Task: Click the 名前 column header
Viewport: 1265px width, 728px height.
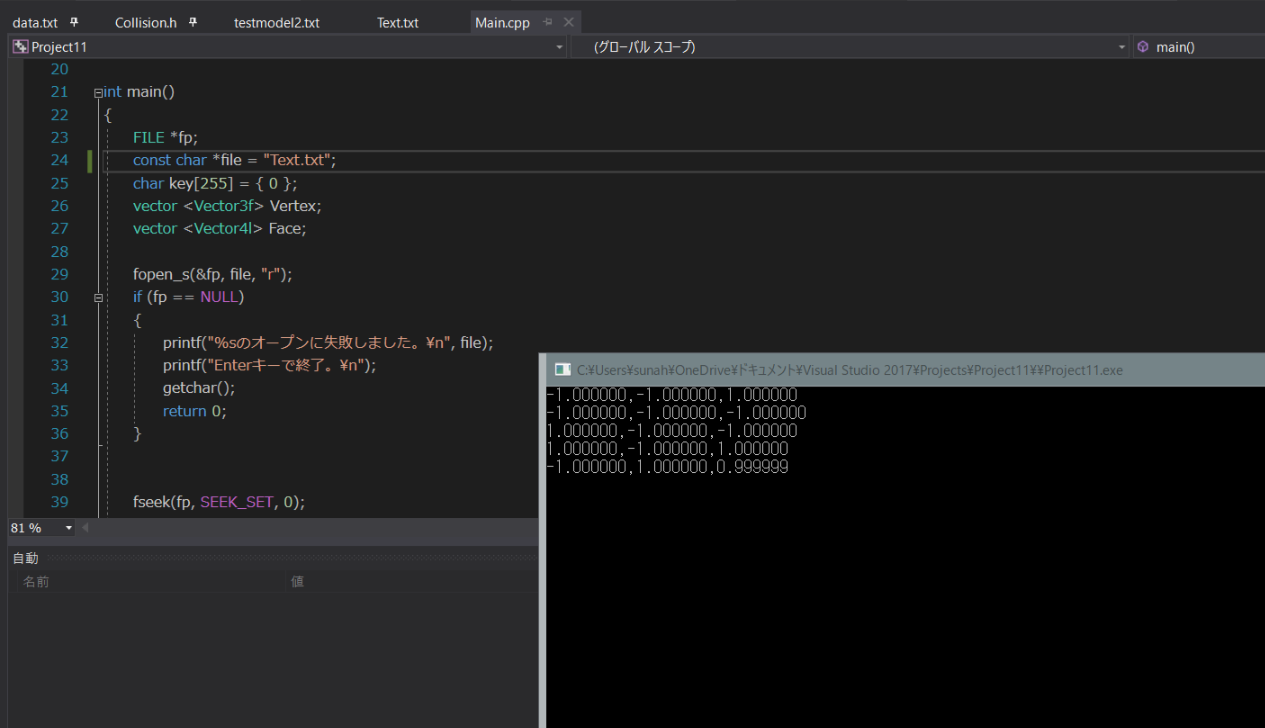Action: click(37, 581)
